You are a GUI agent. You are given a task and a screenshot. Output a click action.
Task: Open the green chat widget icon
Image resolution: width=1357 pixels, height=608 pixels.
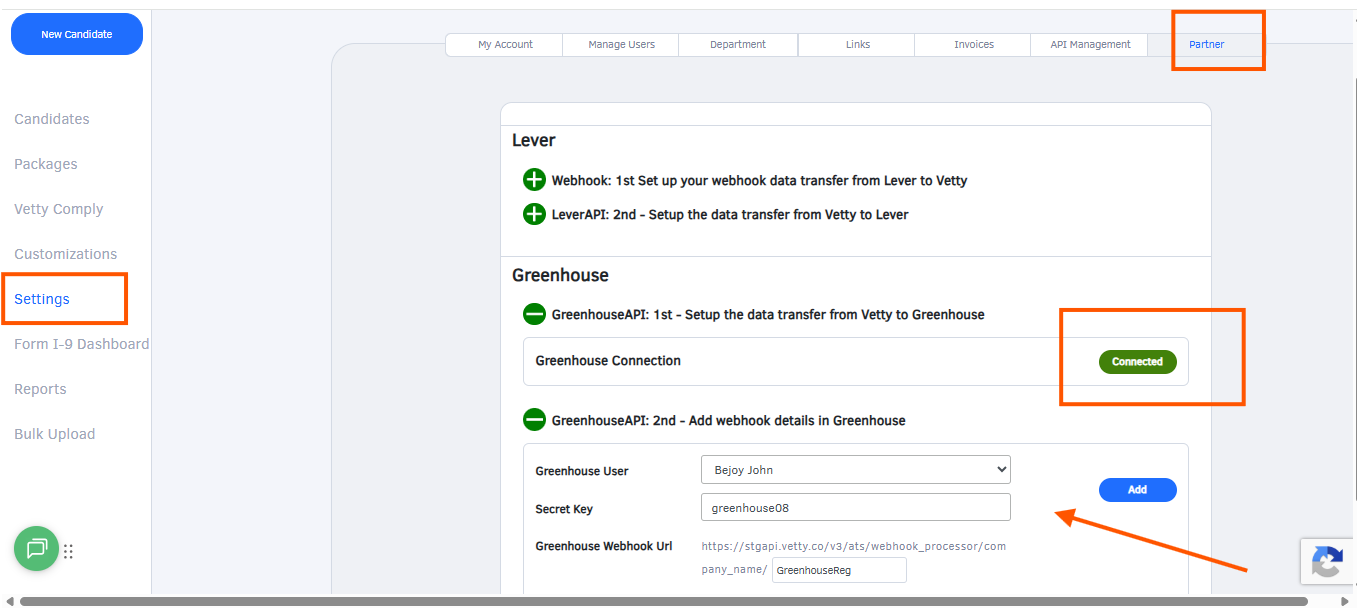pyautogui.click(x=37, y=548)
